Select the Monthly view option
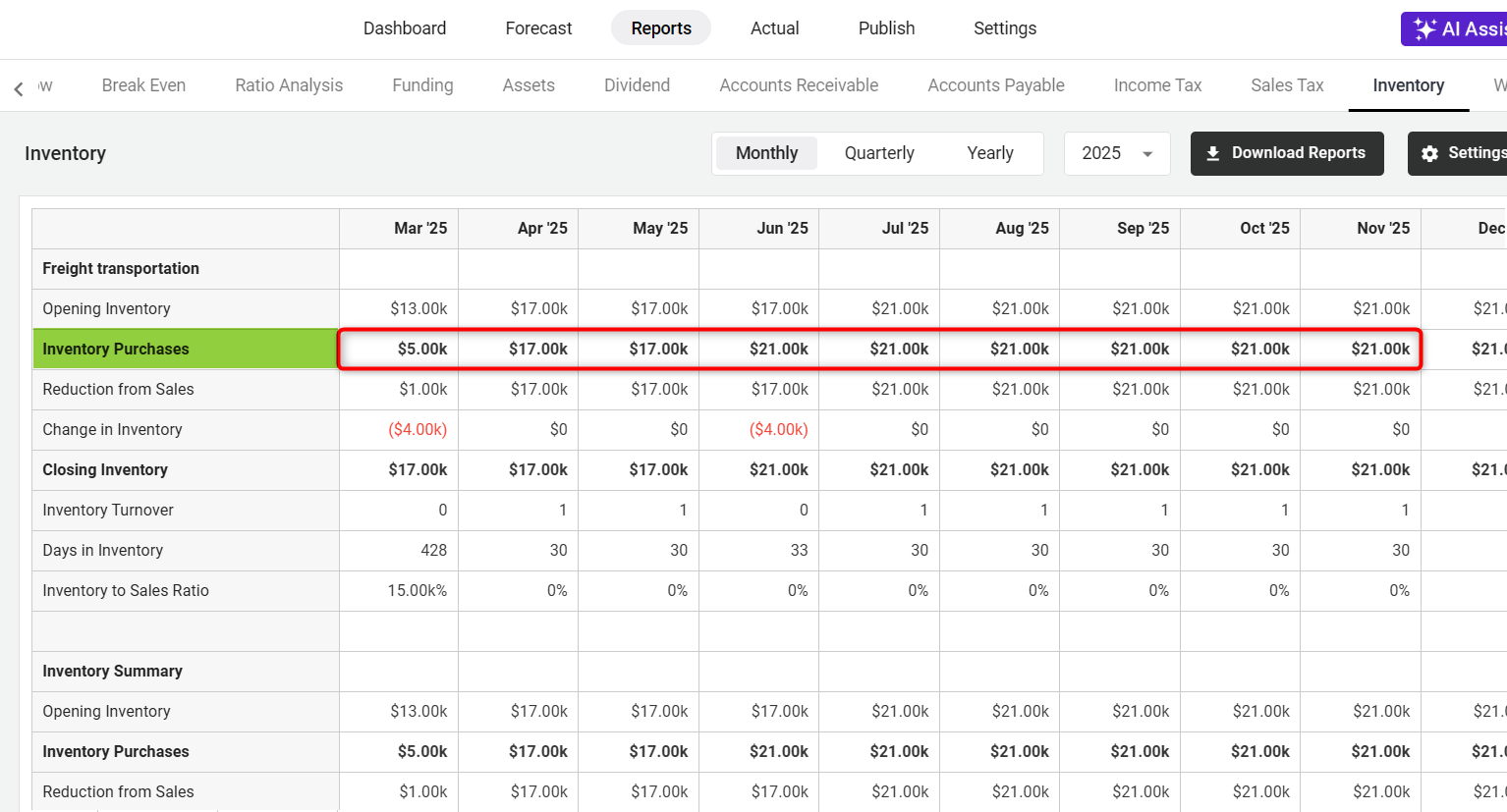Screen dimensions: 1507x812 [x=766, y=153]
